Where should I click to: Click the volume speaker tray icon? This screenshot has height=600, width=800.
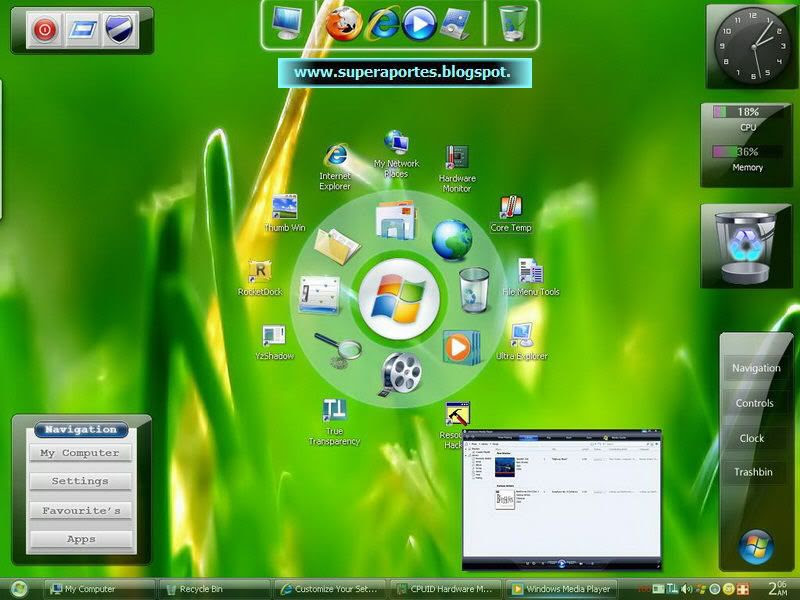tap(686, 589)
